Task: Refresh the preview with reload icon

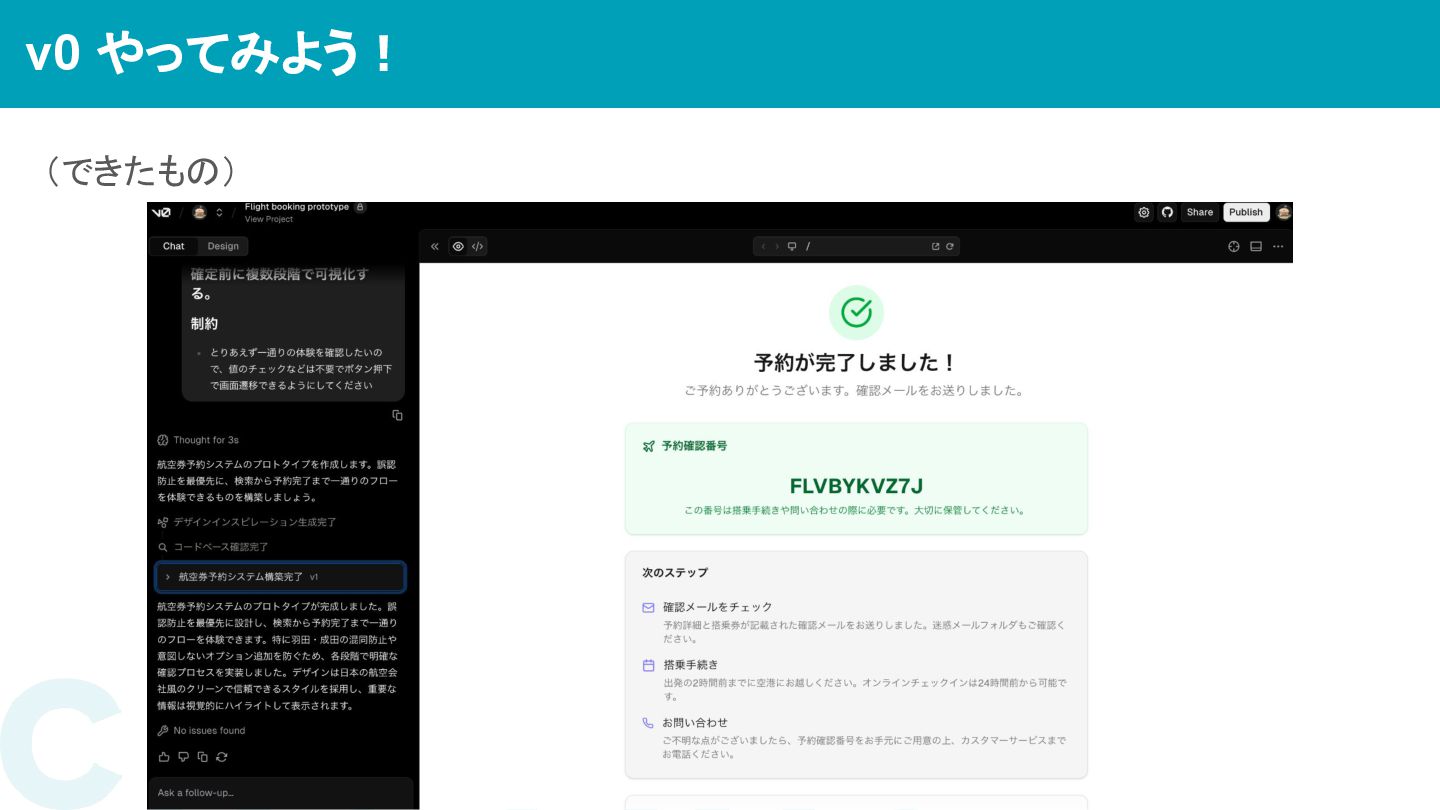Action: click(x=950, y=246)
